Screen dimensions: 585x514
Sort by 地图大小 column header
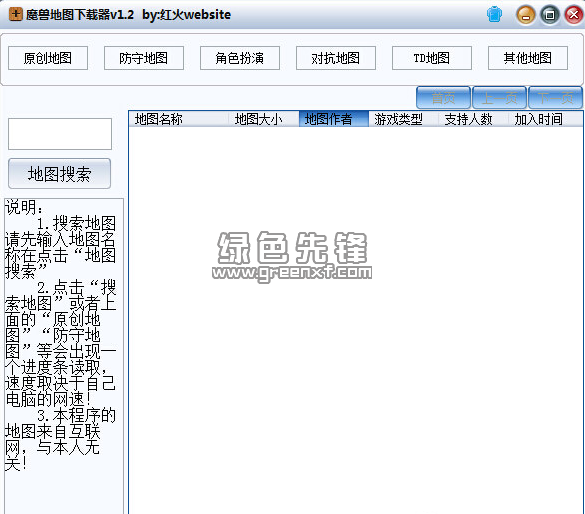(x=264, y=119)
